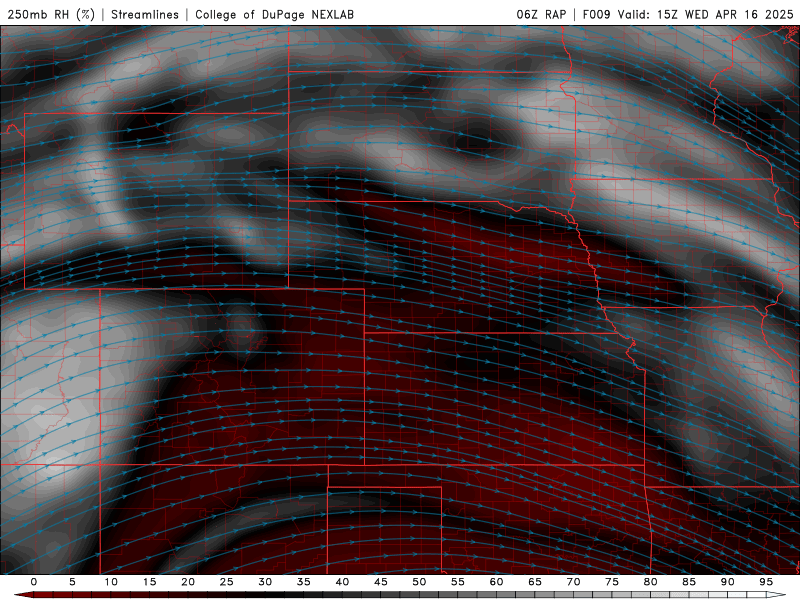The height and width of the screenshot is (600, 800).
Task: Click the "70" colorbar label
Action: click(x=573, y=582)
